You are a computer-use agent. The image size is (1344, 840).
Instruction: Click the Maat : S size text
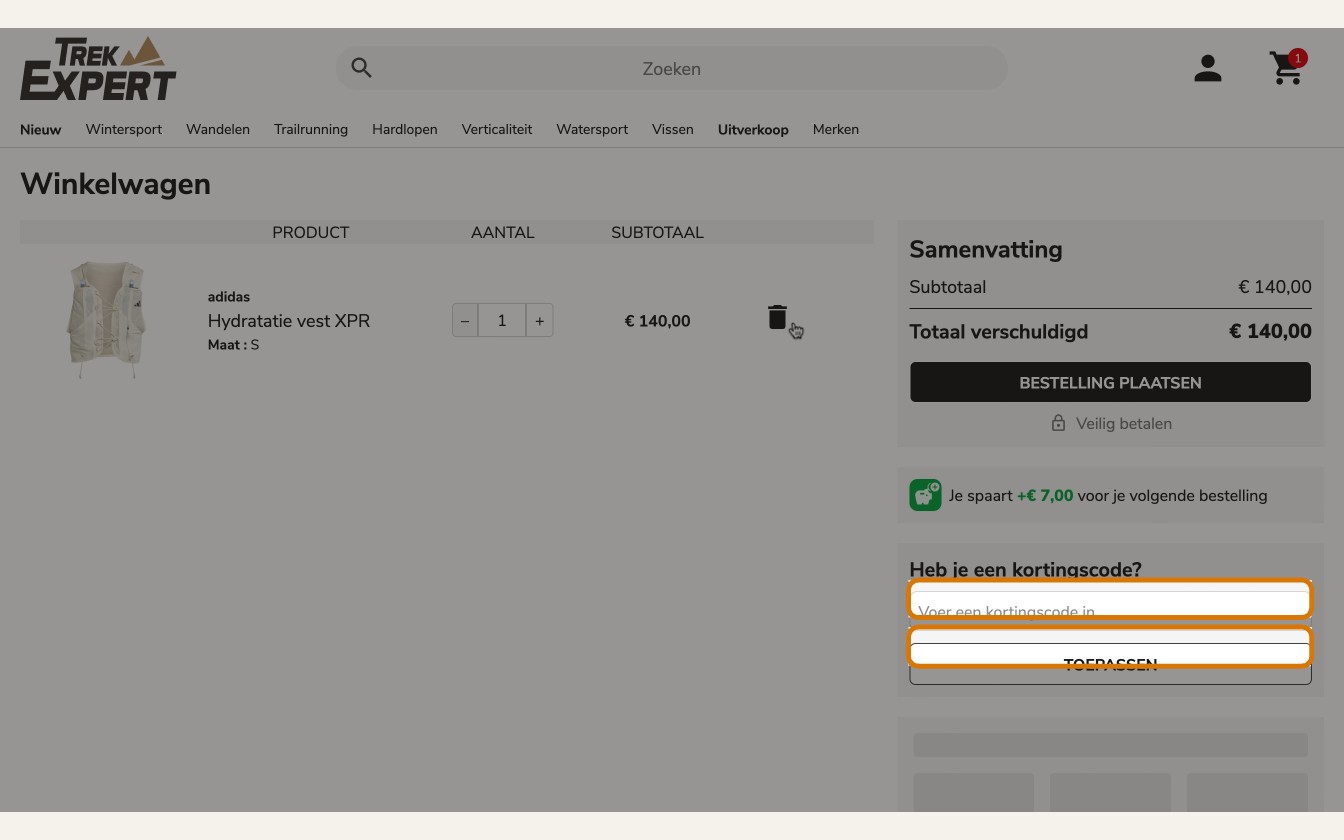(233, 344)
